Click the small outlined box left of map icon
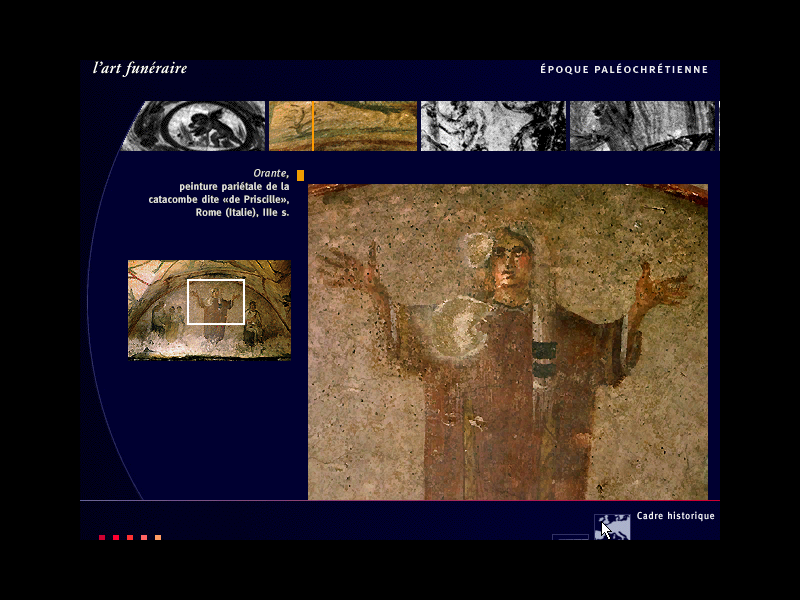Image resolution: width=800 pixels, height=600 pixels. coord(570,537)
